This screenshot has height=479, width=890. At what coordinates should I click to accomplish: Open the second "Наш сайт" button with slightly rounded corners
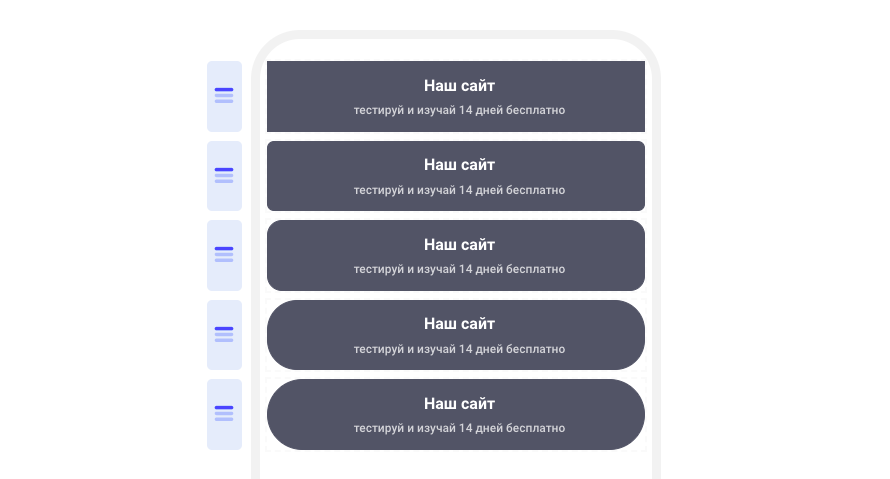[x=456, y=176]
